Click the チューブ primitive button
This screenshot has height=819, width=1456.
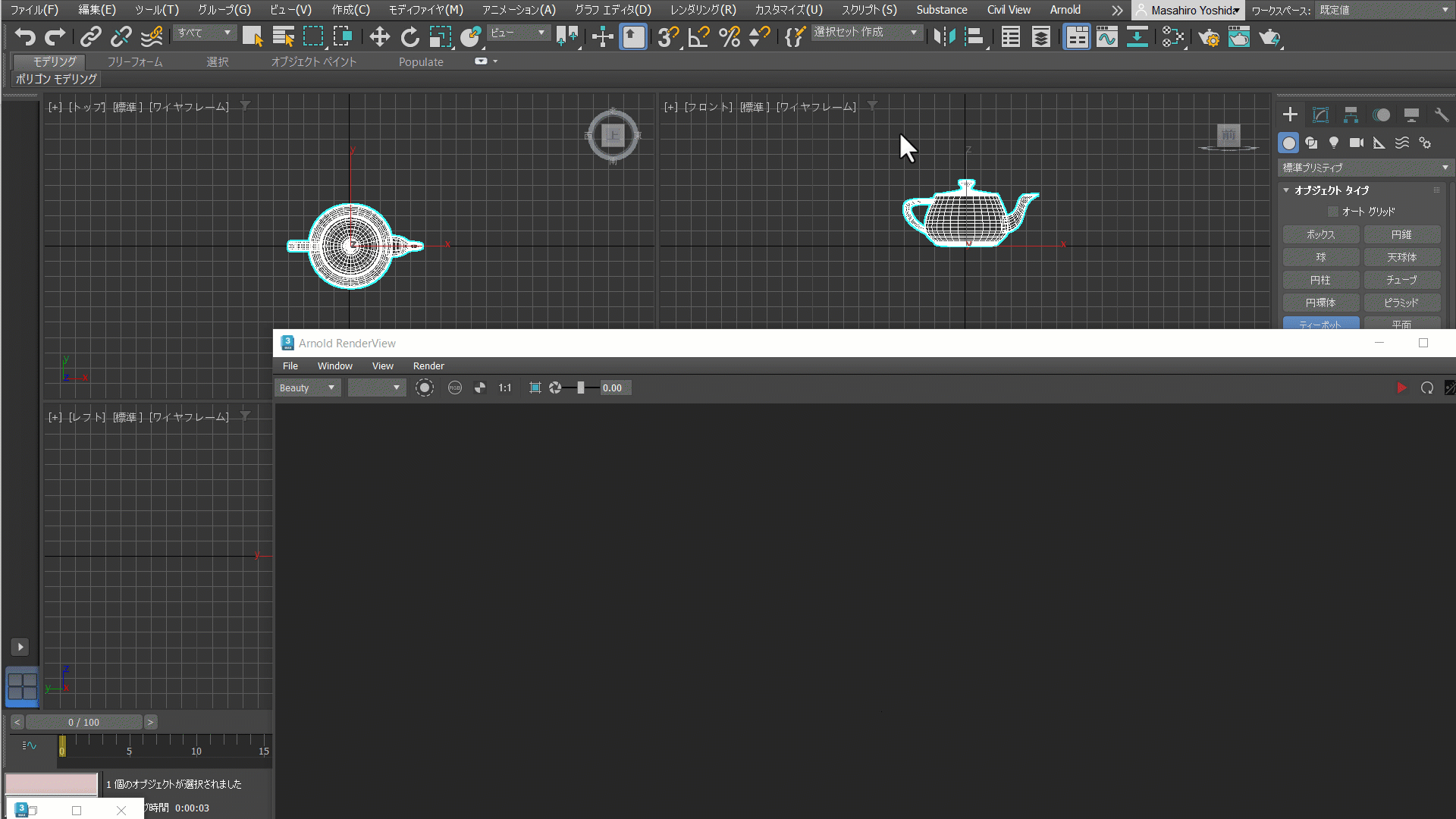pyautogui.click(x=1401, y=280)
